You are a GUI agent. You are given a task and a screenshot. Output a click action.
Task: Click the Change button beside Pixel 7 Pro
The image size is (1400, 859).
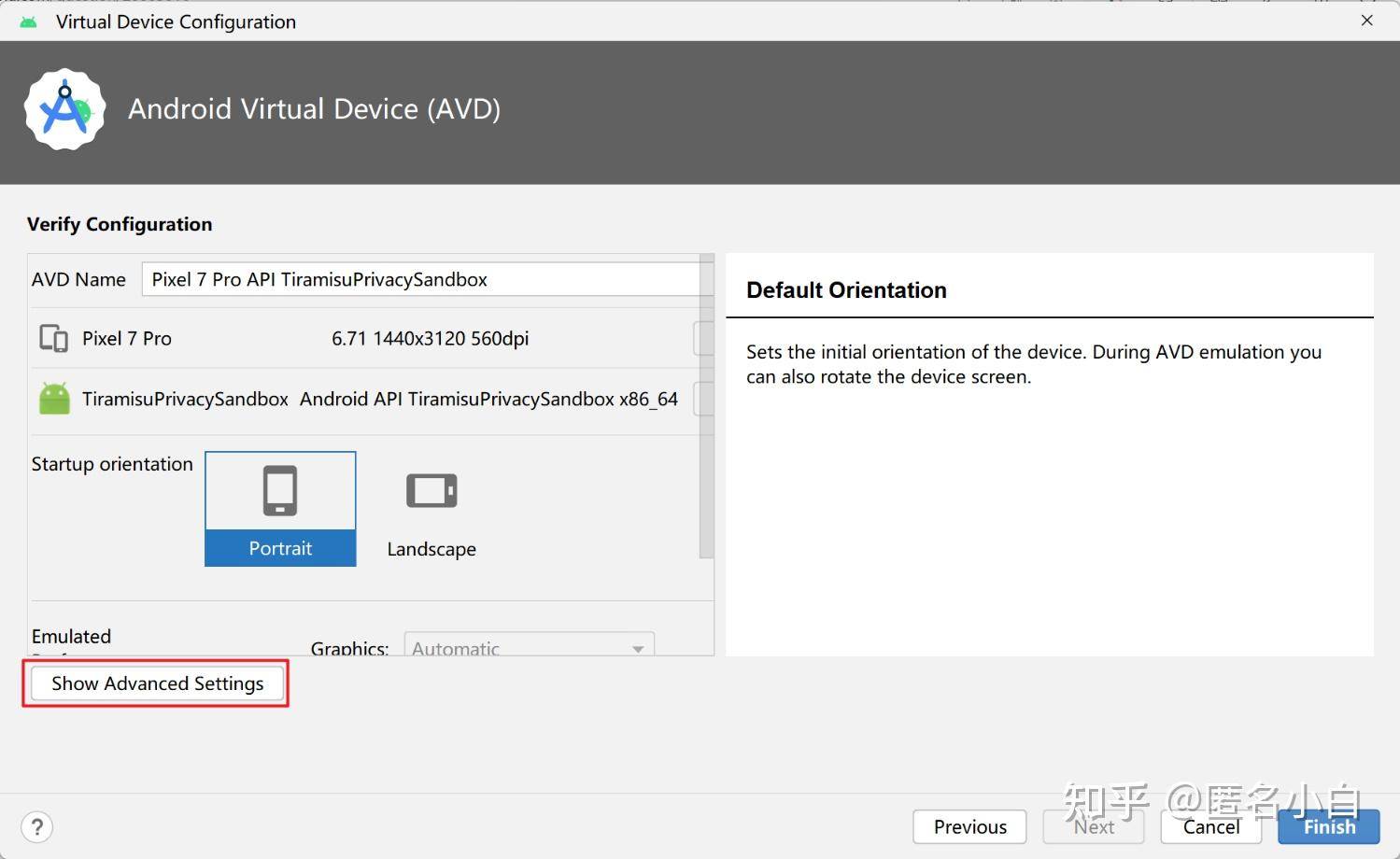(x=703, y=338)
